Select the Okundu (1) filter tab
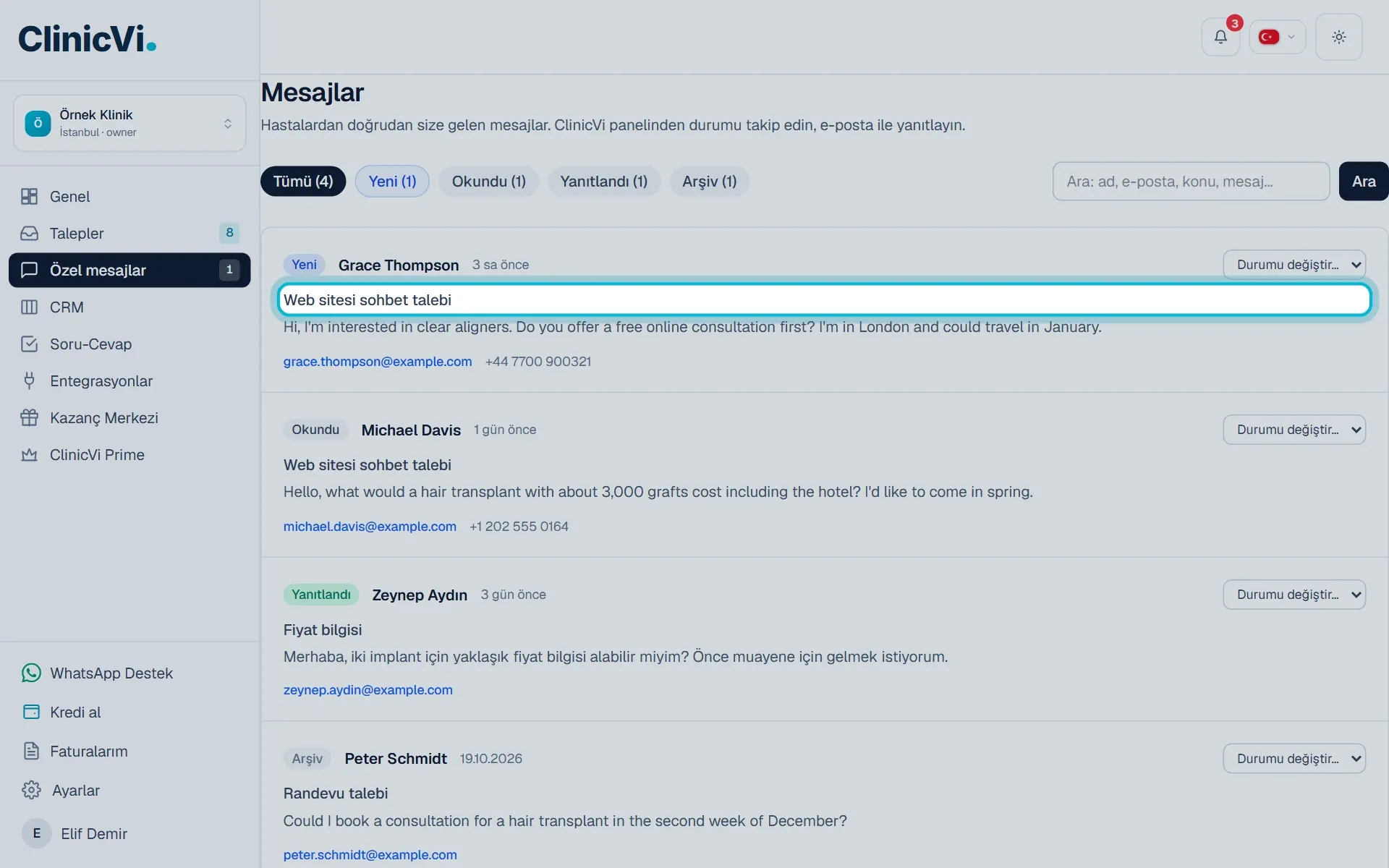The image size is (1389, 868). coord(489,182)
